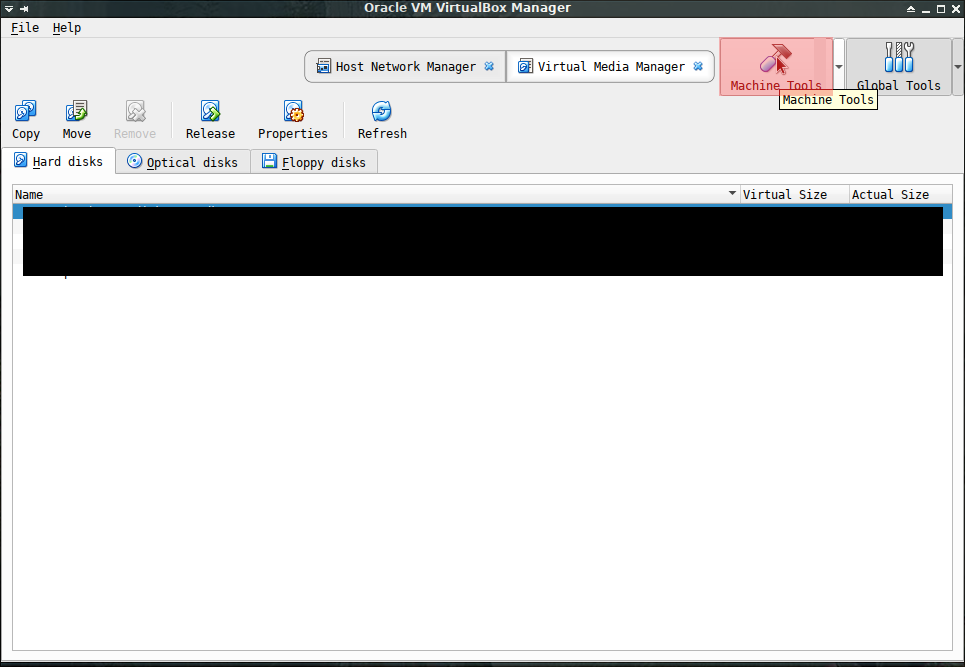
Task: Sort by the Actual Size column
Action: (x=900, y=194)
